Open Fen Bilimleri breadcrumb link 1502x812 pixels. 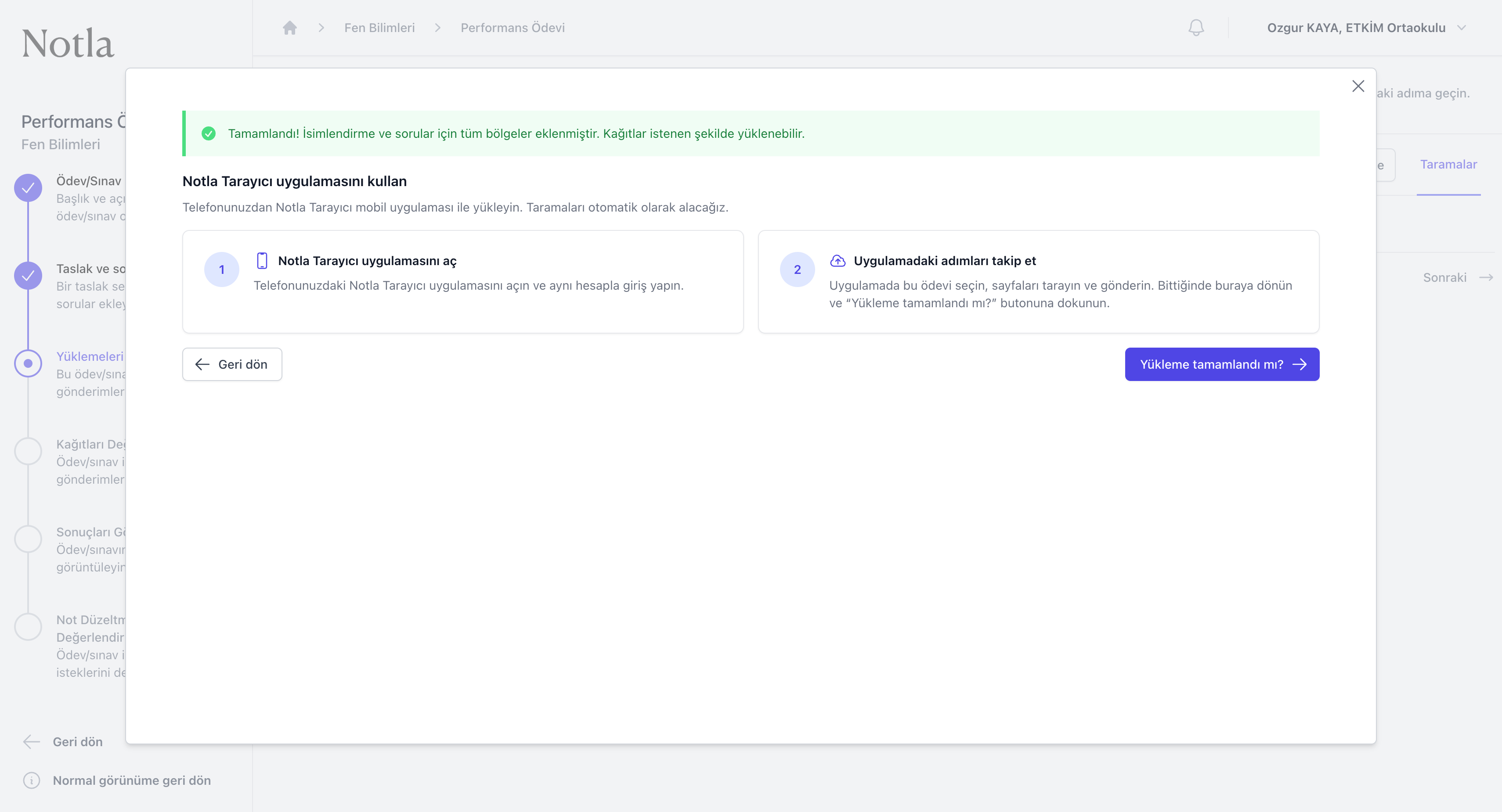pyautogui.click(x=379, y=27)
